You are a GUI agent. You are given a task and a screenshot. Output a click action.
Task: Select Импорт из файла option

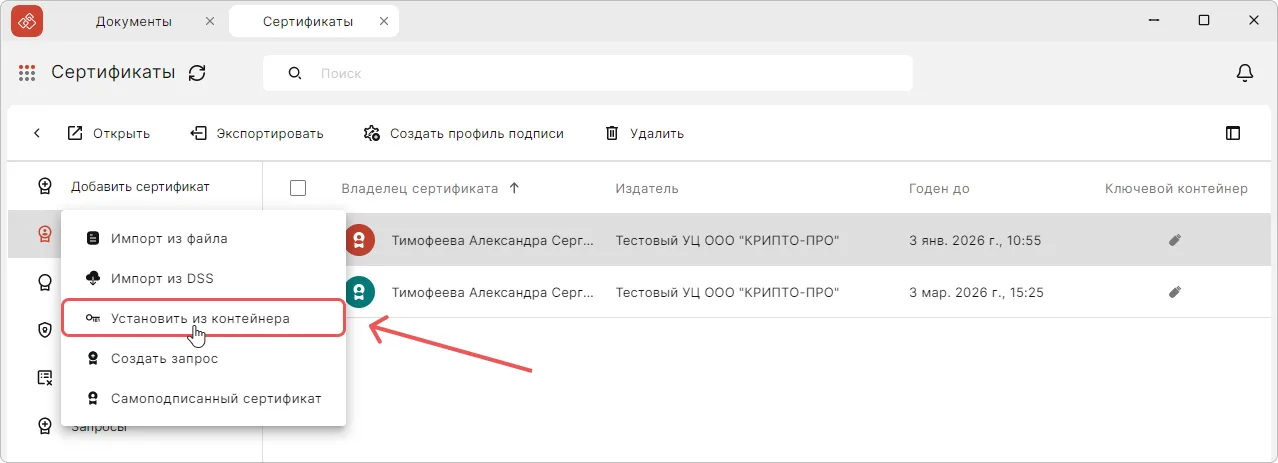tap(169, 238)
